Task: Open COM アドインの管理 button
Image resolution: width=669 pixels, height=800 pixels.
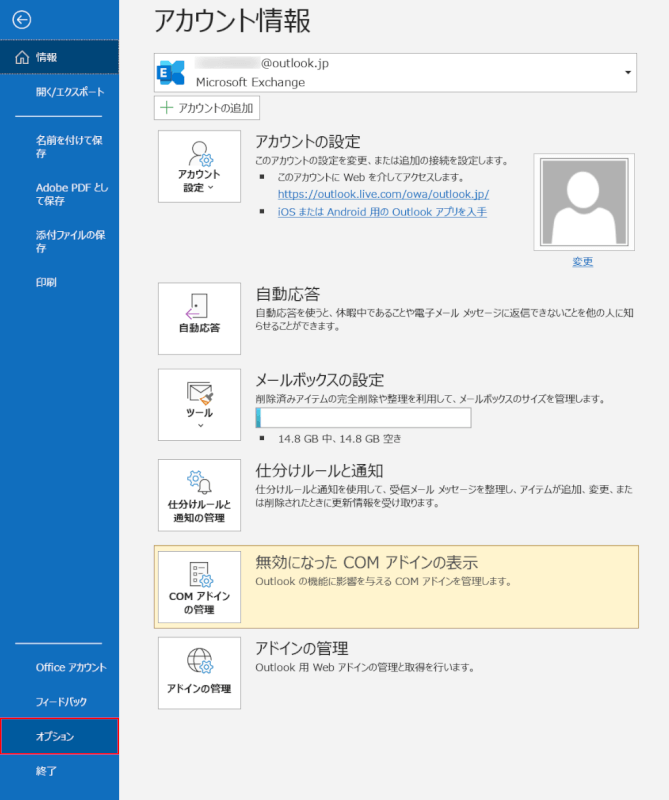Action: [x=199, y=588]
